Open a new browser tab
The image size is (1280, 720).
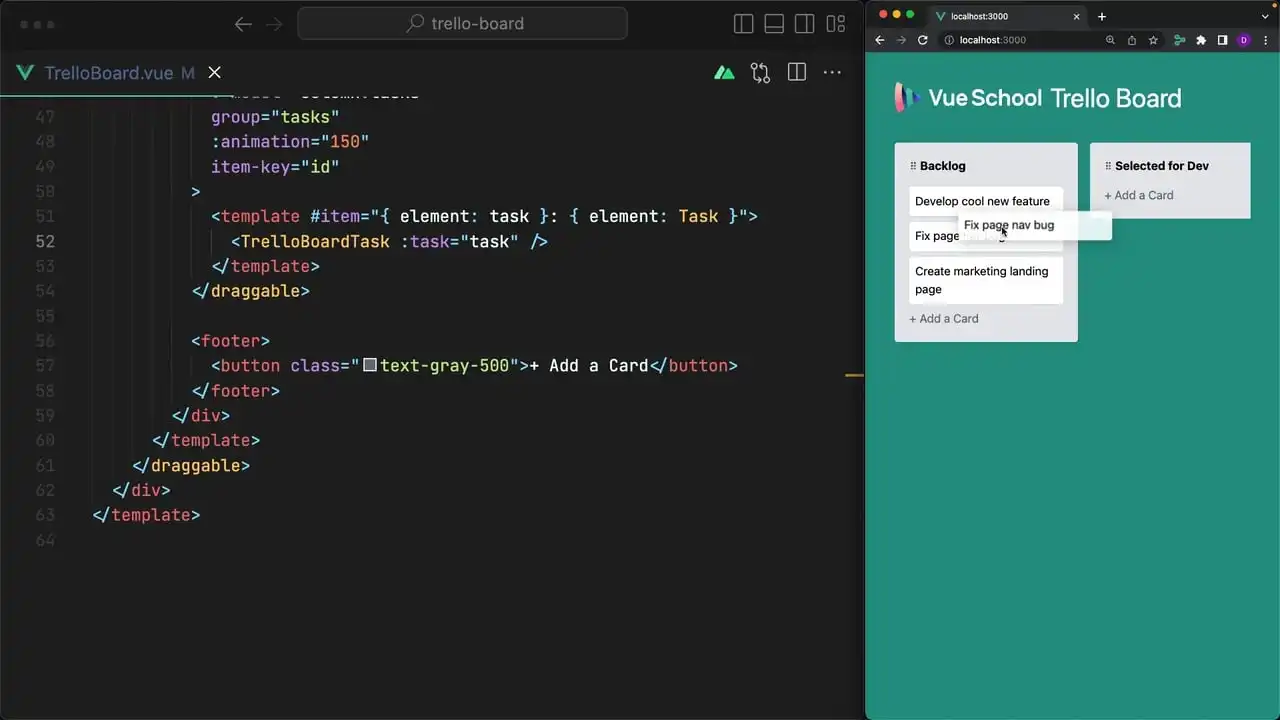1102,16
